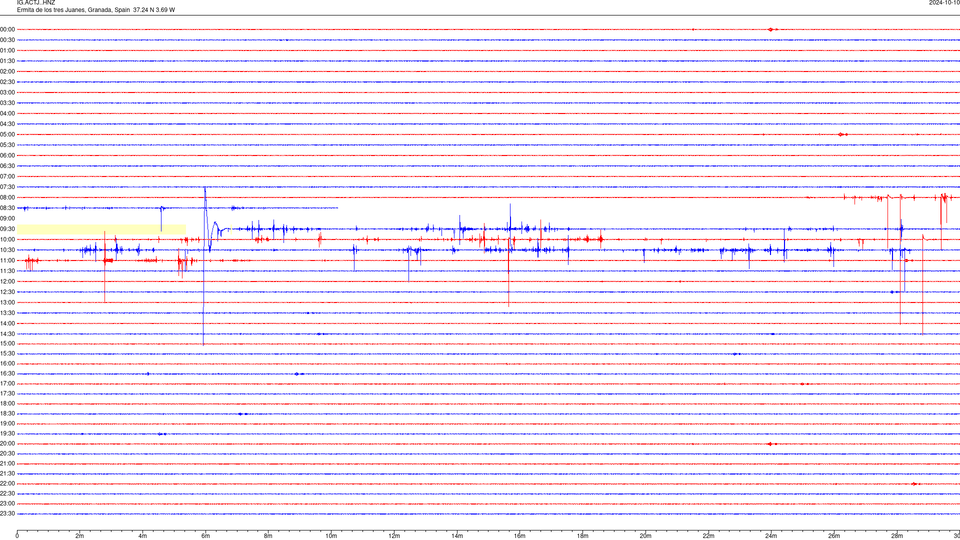Click the 23:30 time row label

tap(7, 514)
